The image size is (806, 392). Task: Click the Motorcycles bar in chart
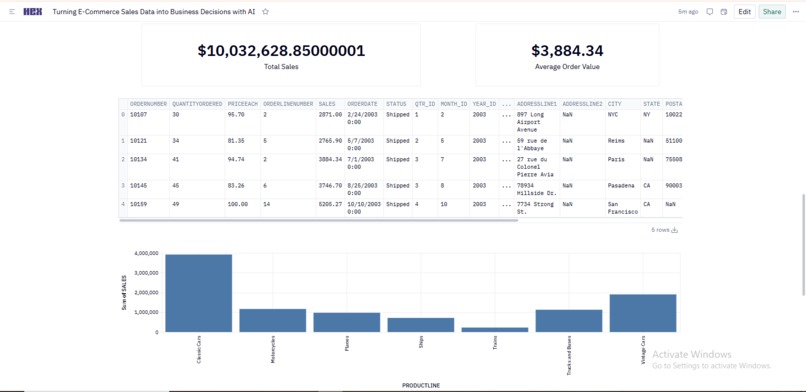272,320
